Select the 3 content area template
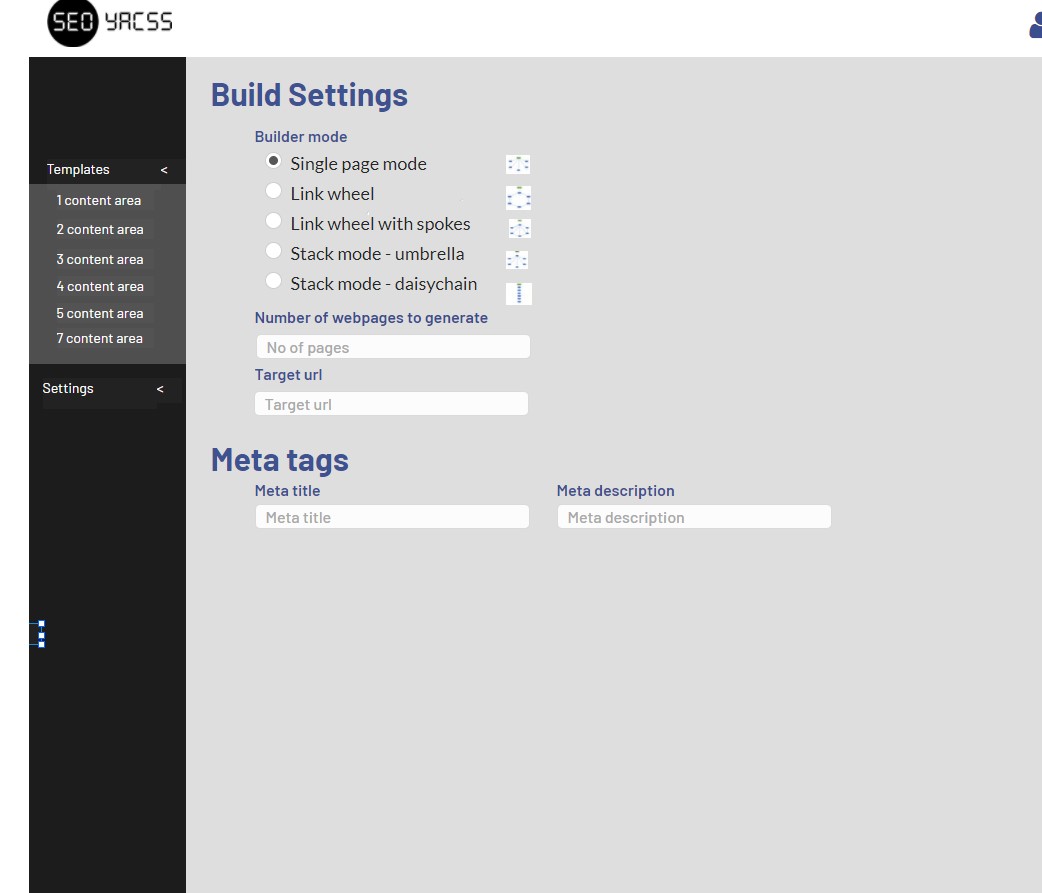 pos(99,259)
